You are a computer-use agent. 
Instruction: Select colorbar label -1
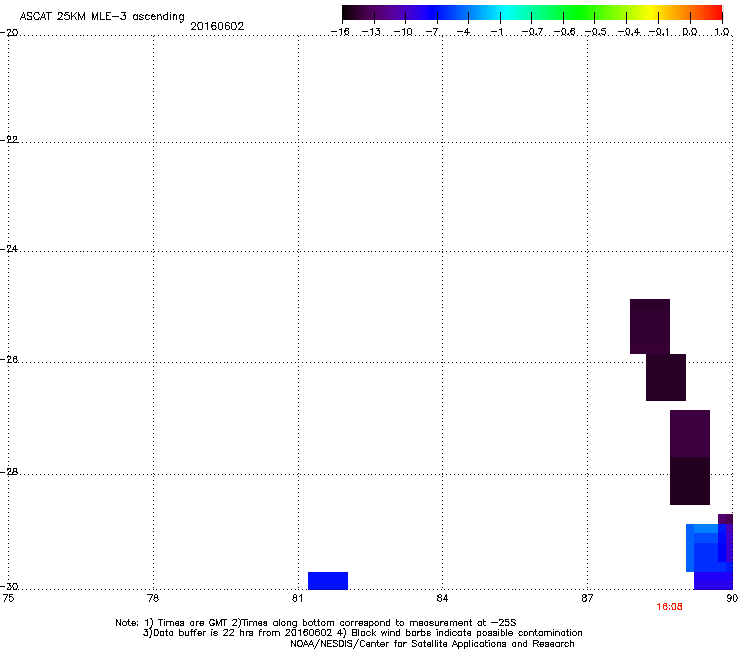(x=496, y=32)
